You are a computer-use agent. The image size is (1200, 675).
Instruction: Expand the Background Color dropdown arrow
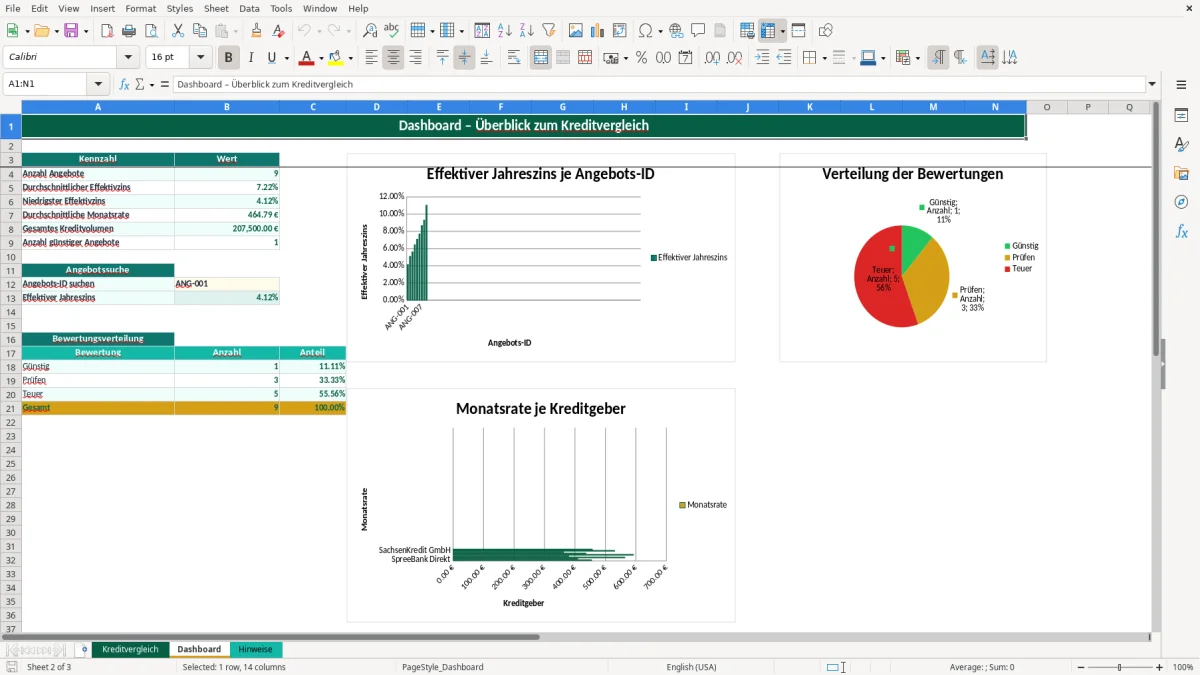(350, 58)
